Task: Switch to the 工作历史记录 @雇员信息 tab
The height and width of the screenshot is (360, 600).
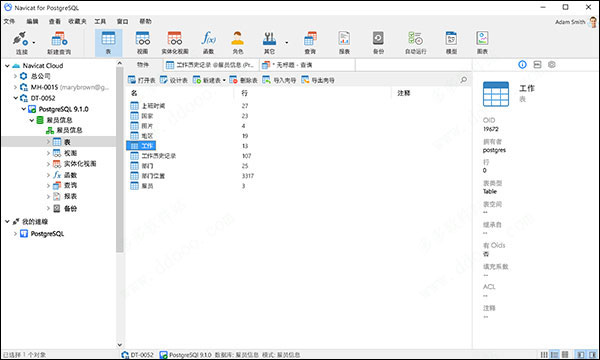Action: [211, 65]
